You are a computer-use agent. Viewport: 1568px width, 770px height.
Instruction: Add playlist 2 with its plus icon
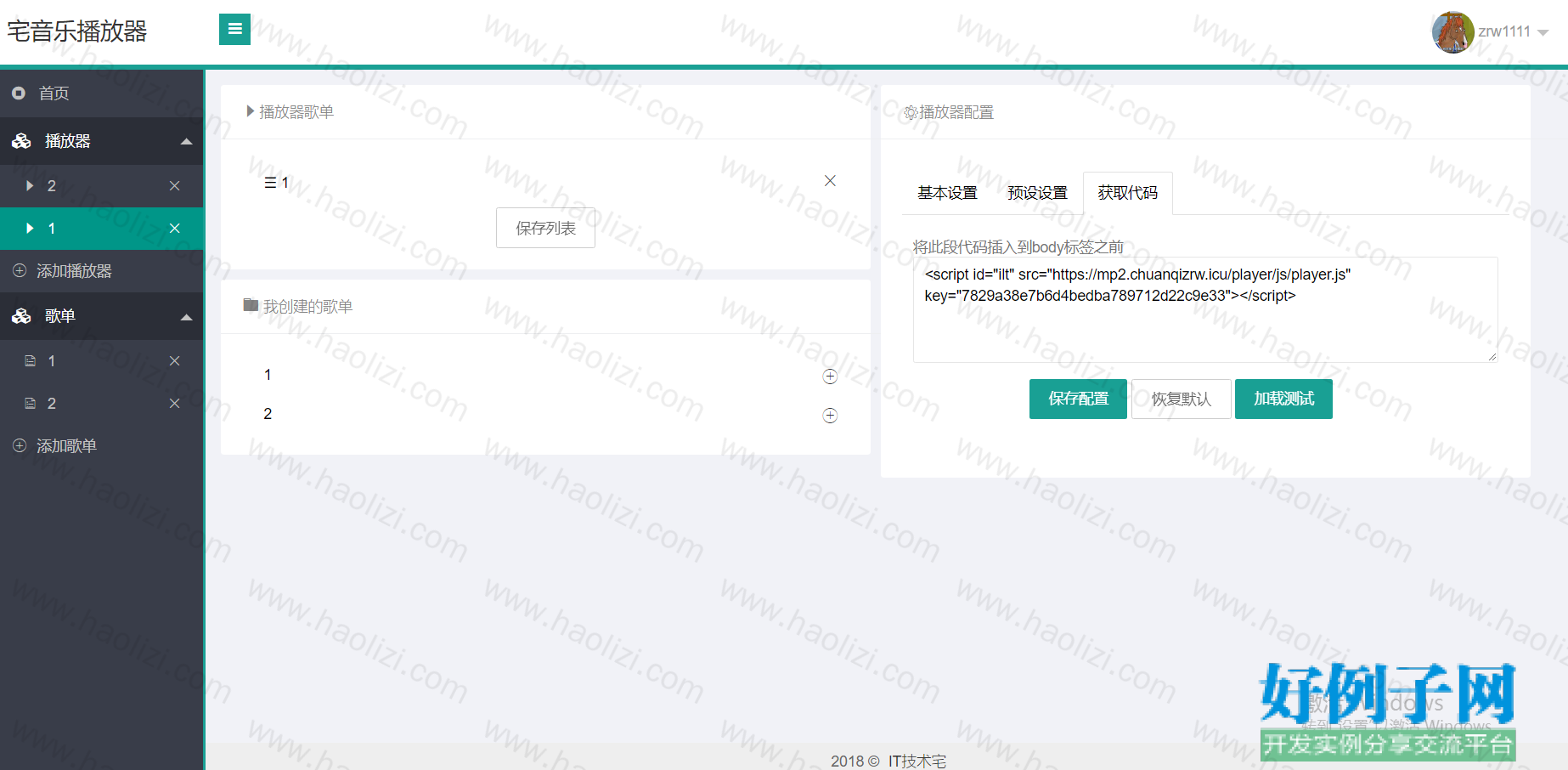[830, 416]
